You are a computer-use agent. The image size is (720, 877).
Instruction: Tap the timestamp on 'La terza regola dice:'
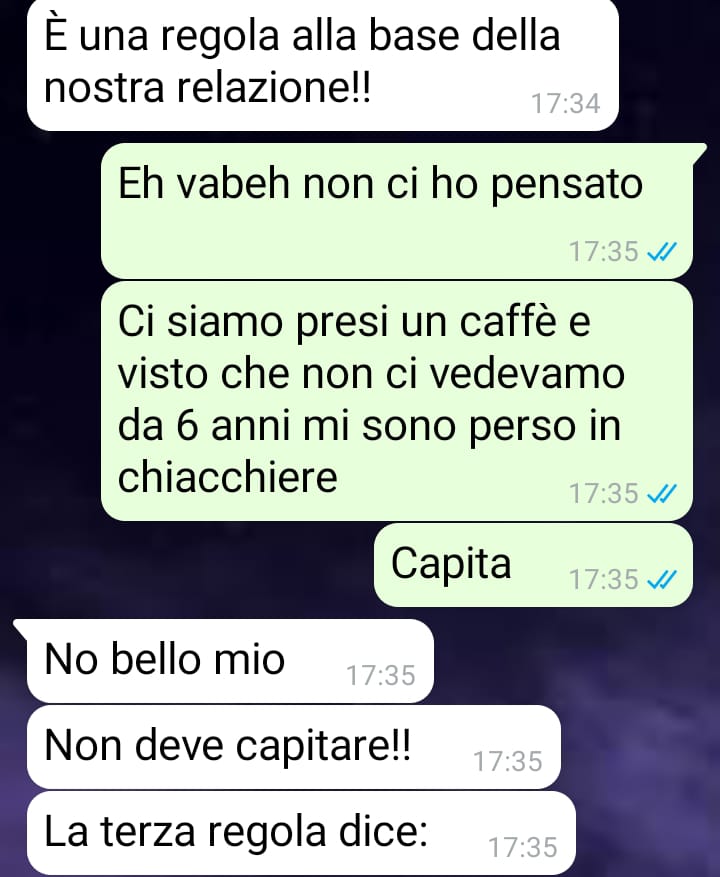[523, 847]
